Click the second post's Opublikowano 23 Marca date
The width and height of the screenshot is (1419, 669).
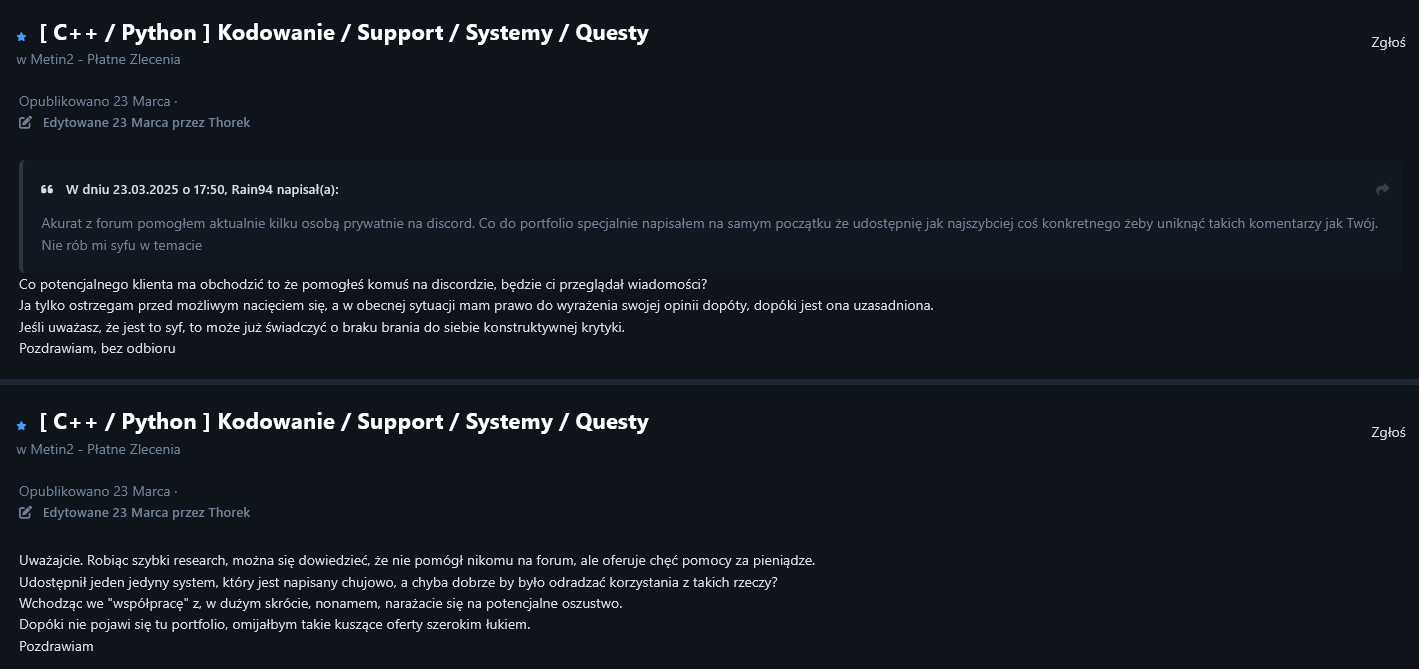tap(95, 491)
